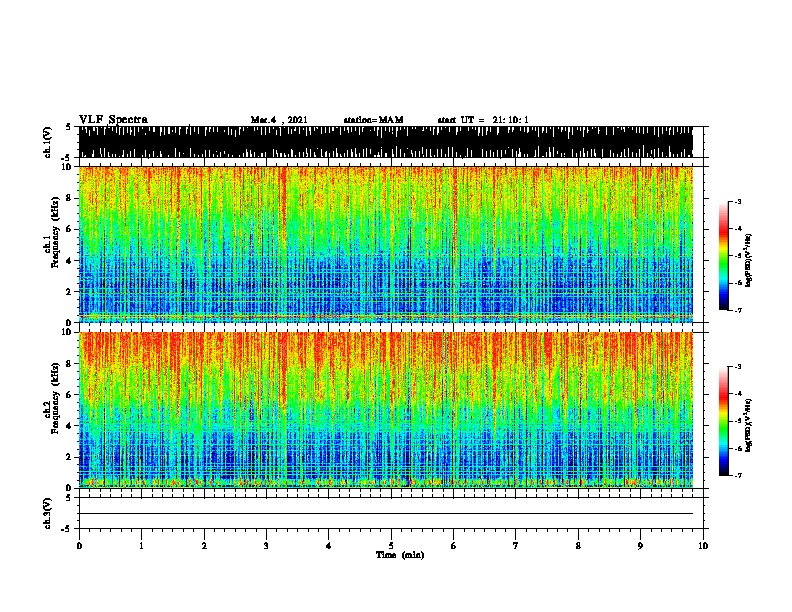This screenshot has height=612, width=792.
Task: Click the "8" tick on ch.2 frequency axis
Action: [x=69, y=364]
